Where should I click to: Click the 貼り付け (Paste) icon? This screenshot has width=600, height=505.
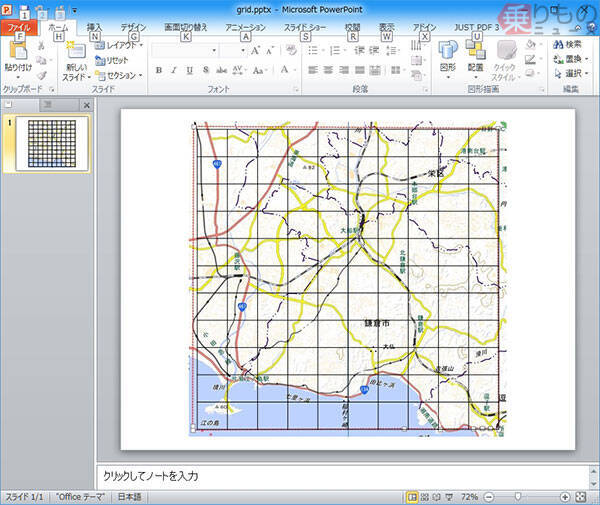click(x=16, y=50)
